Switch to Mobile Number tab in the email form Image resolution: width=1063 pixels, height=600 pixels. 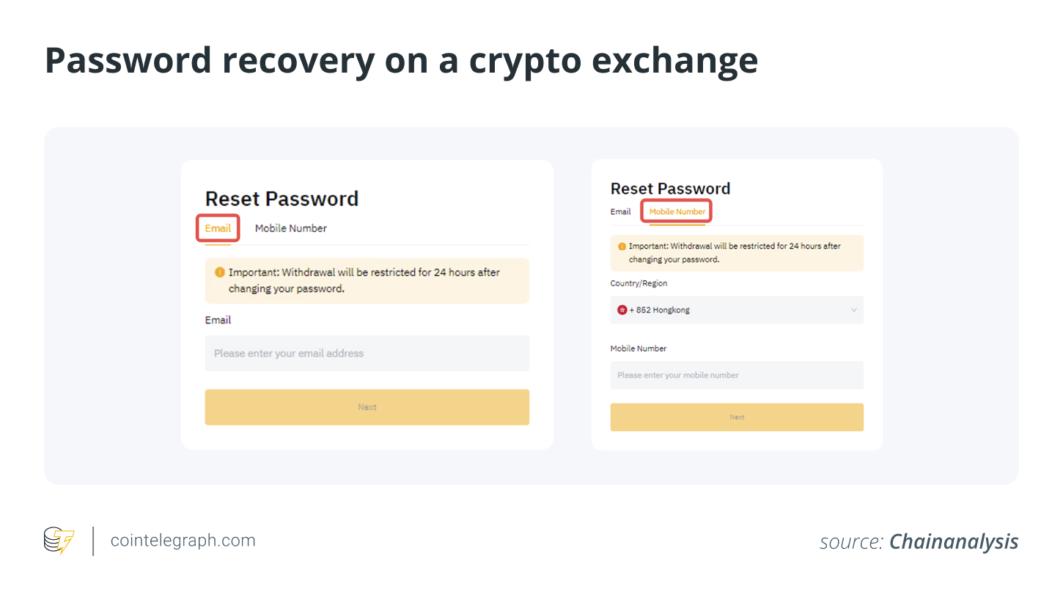[x=290, y=228]
